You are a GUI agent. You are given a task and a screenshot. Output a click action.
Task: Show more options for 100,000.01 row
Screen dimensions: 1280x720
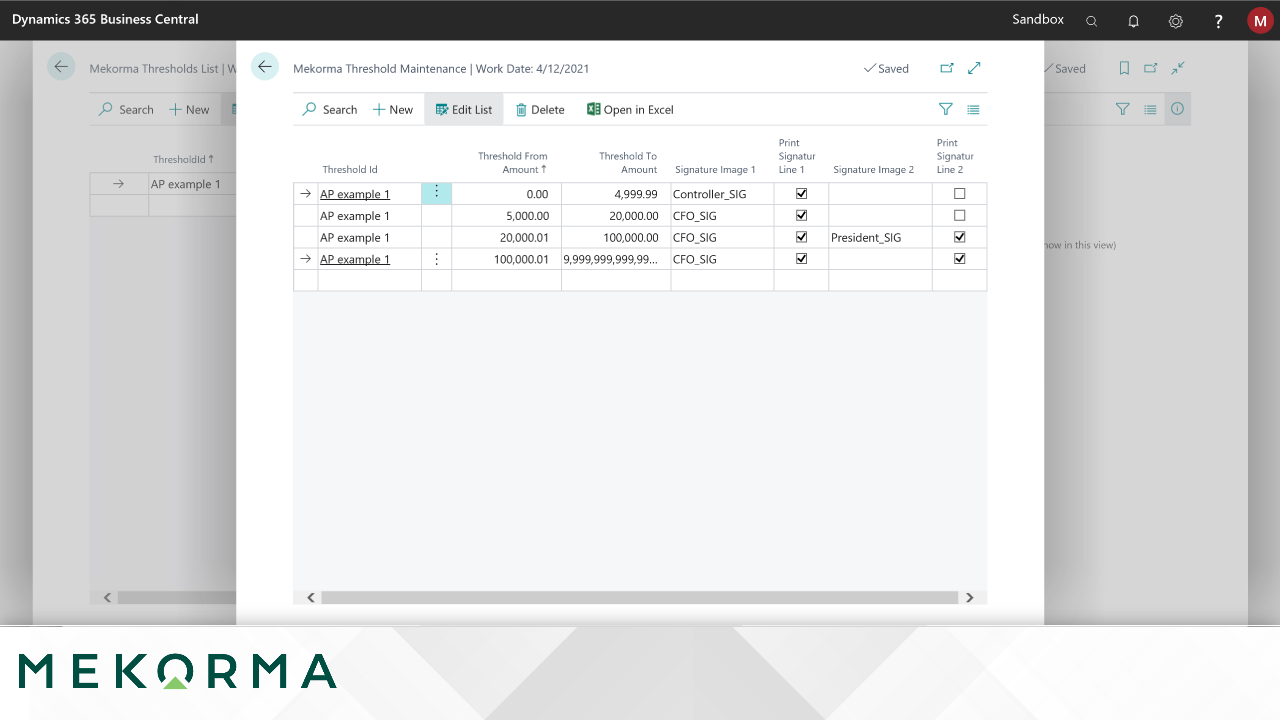coord(436,259)
